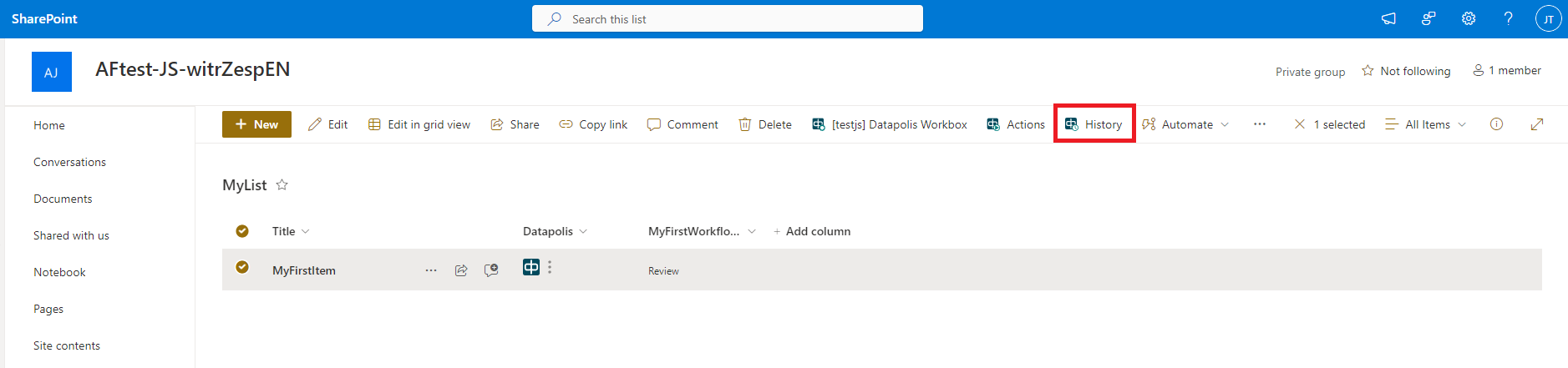Click the Search this list field
This screenshot has width=1568, height=368.
point(727,18)
